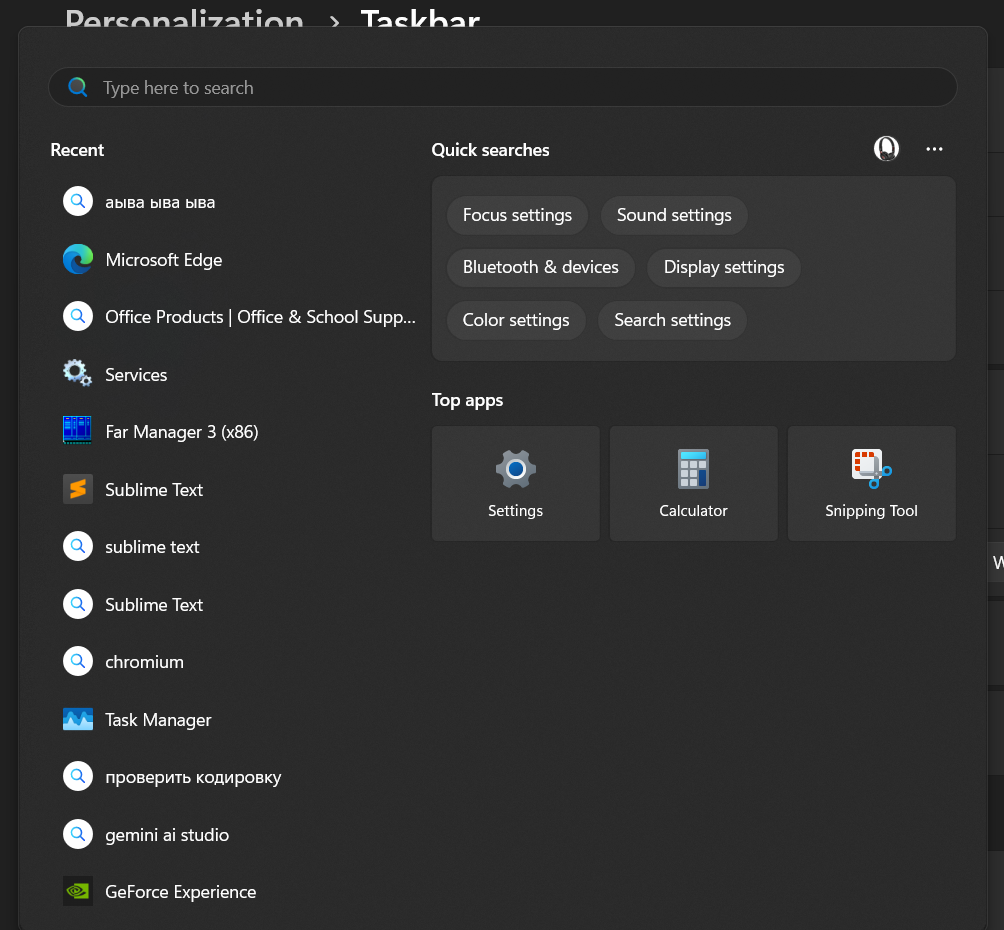This screenshot has width=1004, height=930.
Task: Choose the Color settings quick search
Action: 516,320
